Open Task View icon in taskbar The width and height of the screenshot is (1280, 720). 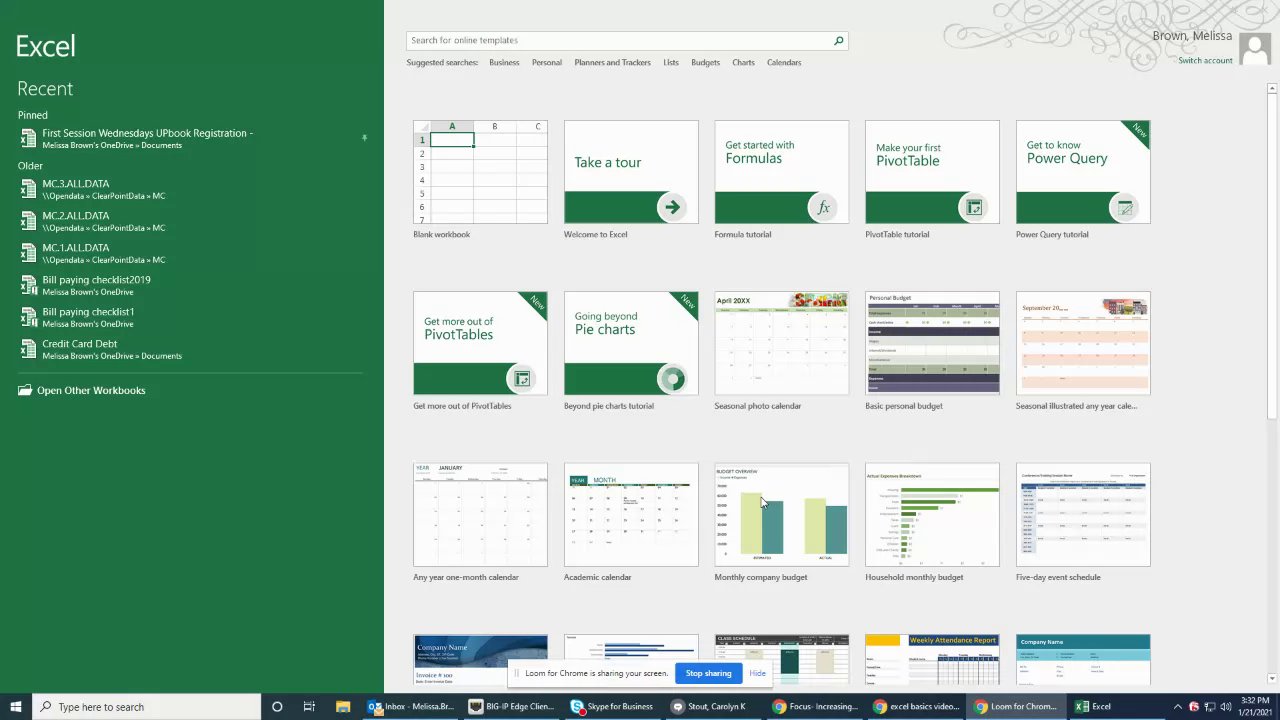(x=309, y=707)
